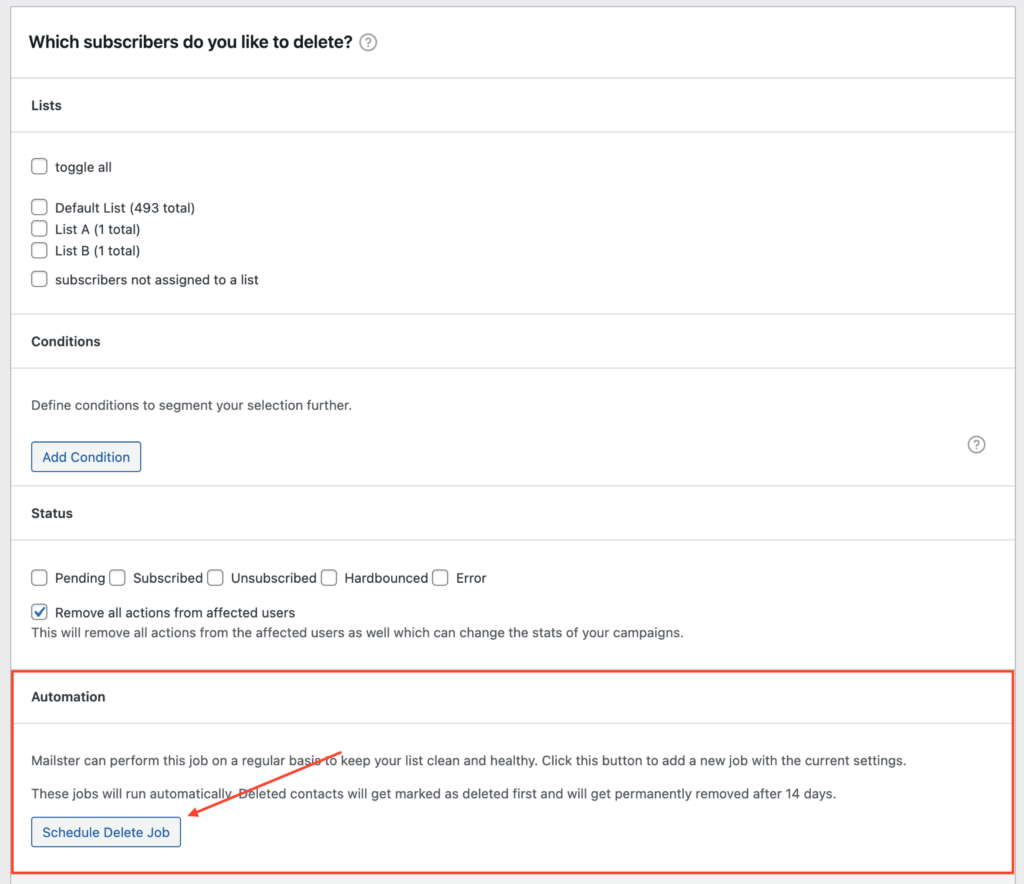
Task: Select the Error status checkbox
Action: [x=441, y=578]
